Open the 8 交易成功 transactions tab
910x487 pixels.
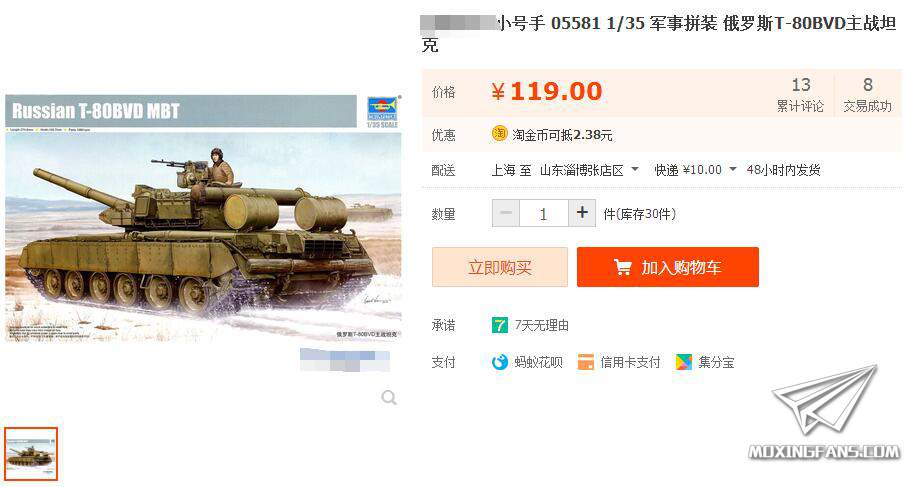coord(868,94)
